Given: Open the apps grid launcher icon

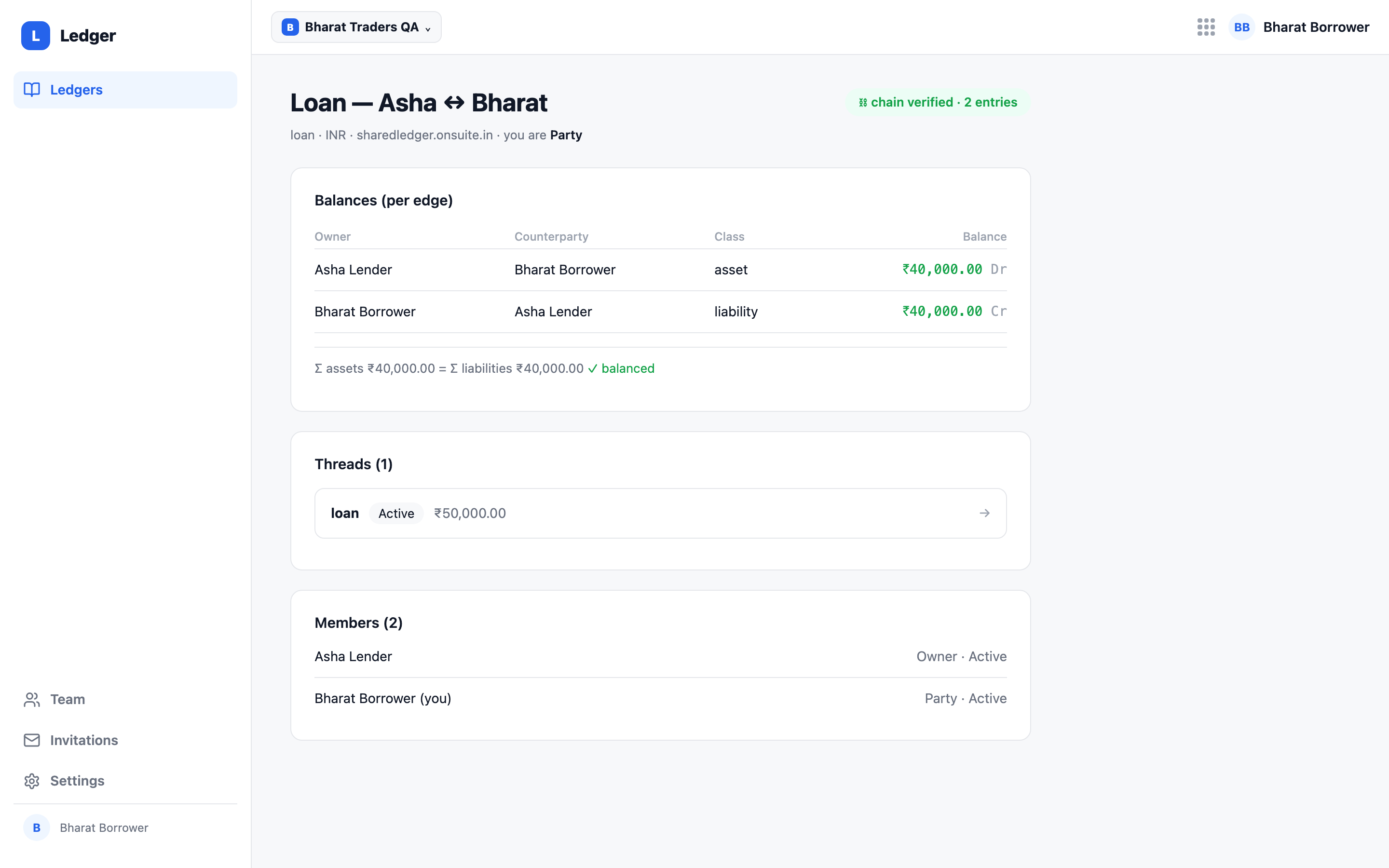Looking at the screenshot, I should click(x=1206, y=27).
